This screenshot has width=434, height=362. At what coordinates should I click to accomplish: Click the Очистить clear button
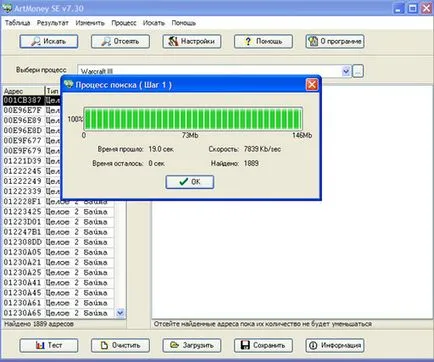(x=120, y=345)
